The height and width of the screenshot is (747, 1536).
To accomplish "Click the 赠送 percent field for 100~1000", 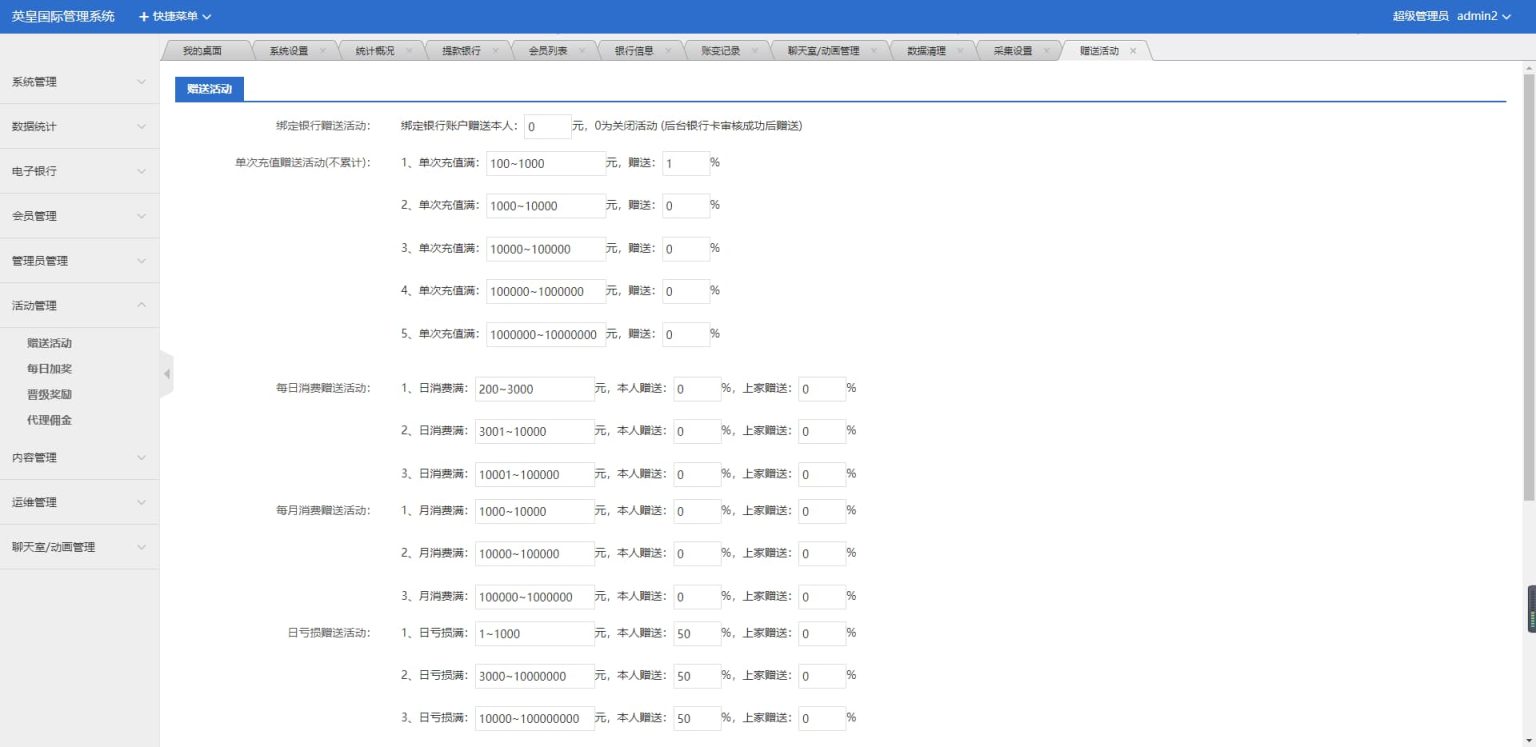I will tap(686, 163).
